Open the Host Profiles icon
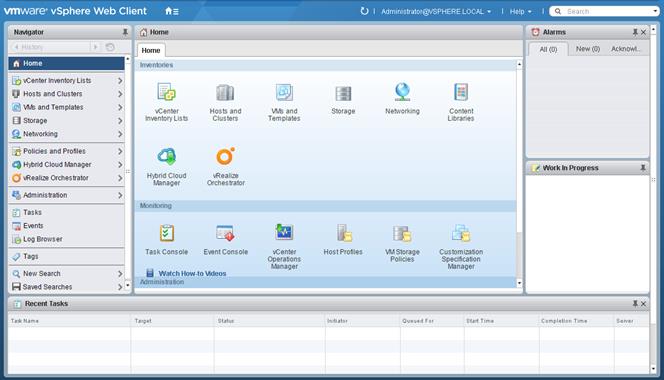This screenshot has height=380, width=664. click(x=343, y=233)
